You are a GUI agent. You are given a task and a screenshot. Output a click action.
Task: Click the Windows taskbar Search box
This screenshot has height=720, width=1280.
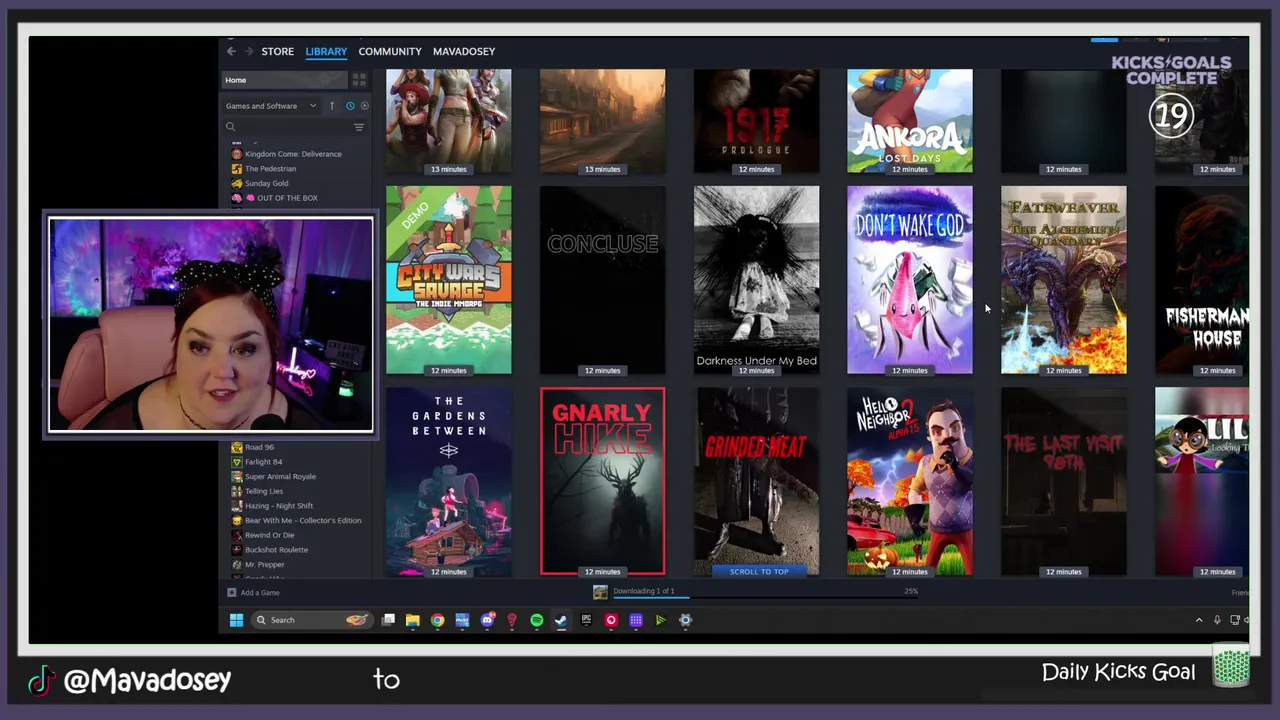(312, 620)
